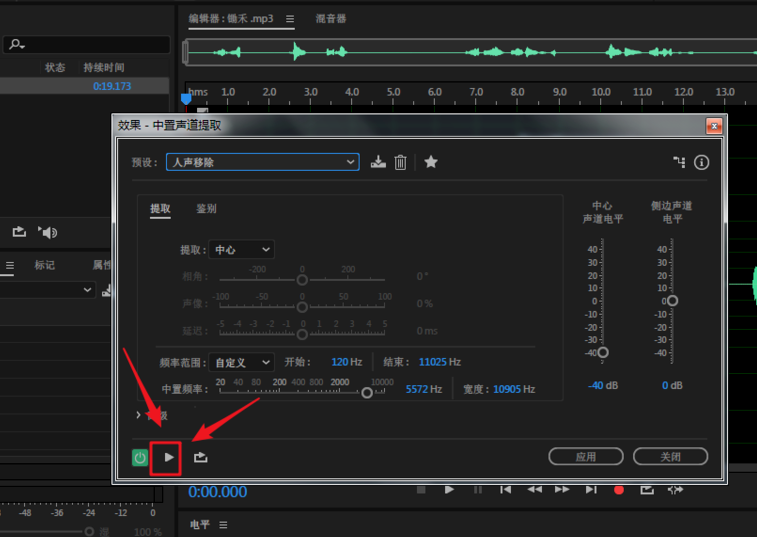The image size is (757, 537).
Task: Click the 关闭 close button
Action: 670,456
